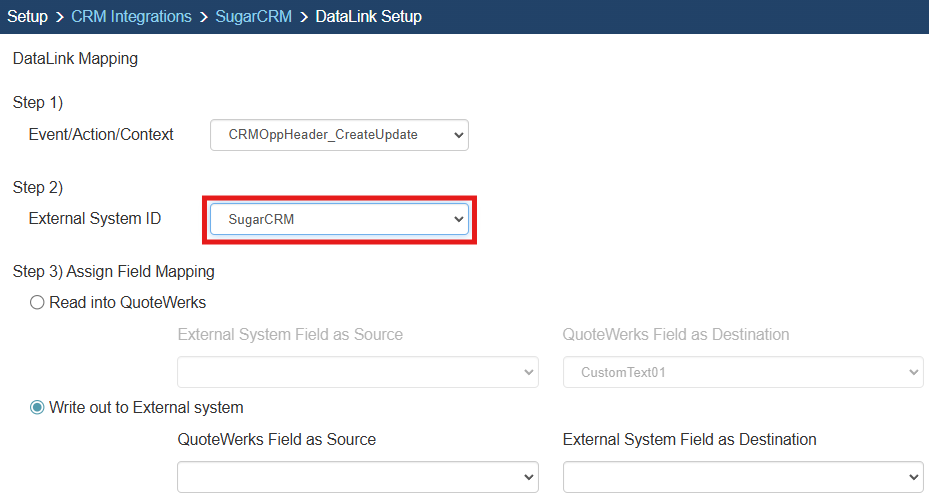The width and height of the screenshot is (929, 504).
Task: Select the Read into QuoteWerks radio button
Action: point(38,302)
